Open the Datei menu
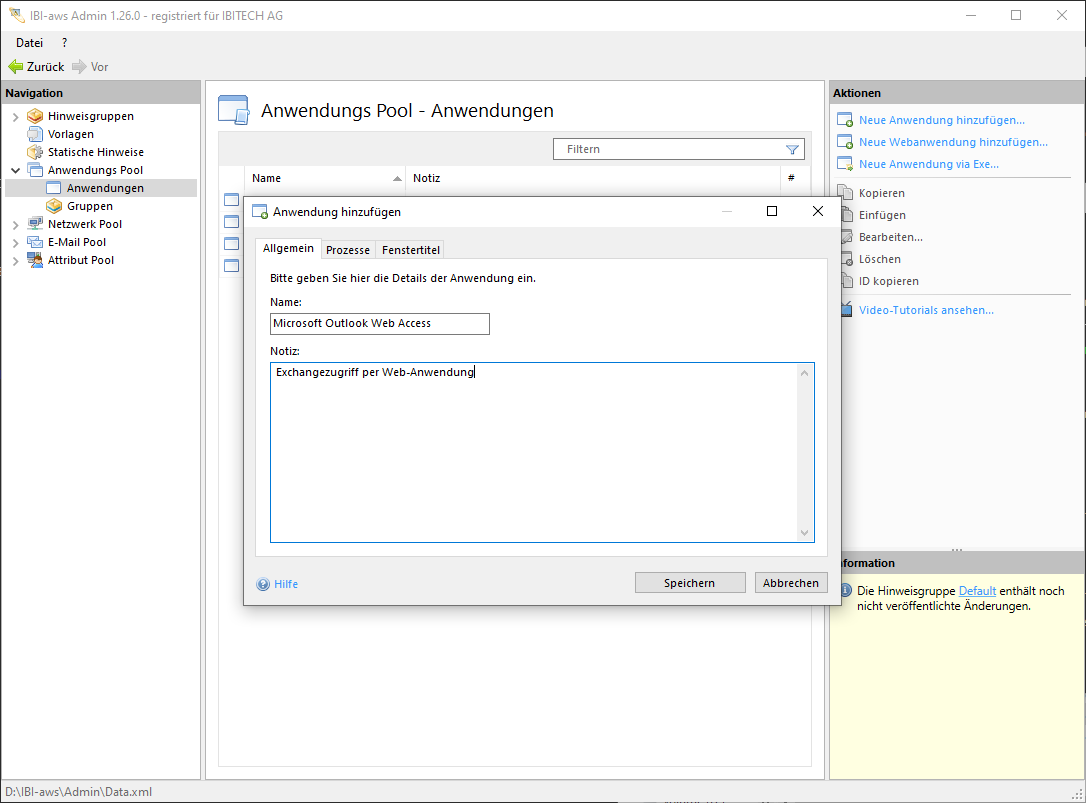1086x803 pixels. (29, 43)
